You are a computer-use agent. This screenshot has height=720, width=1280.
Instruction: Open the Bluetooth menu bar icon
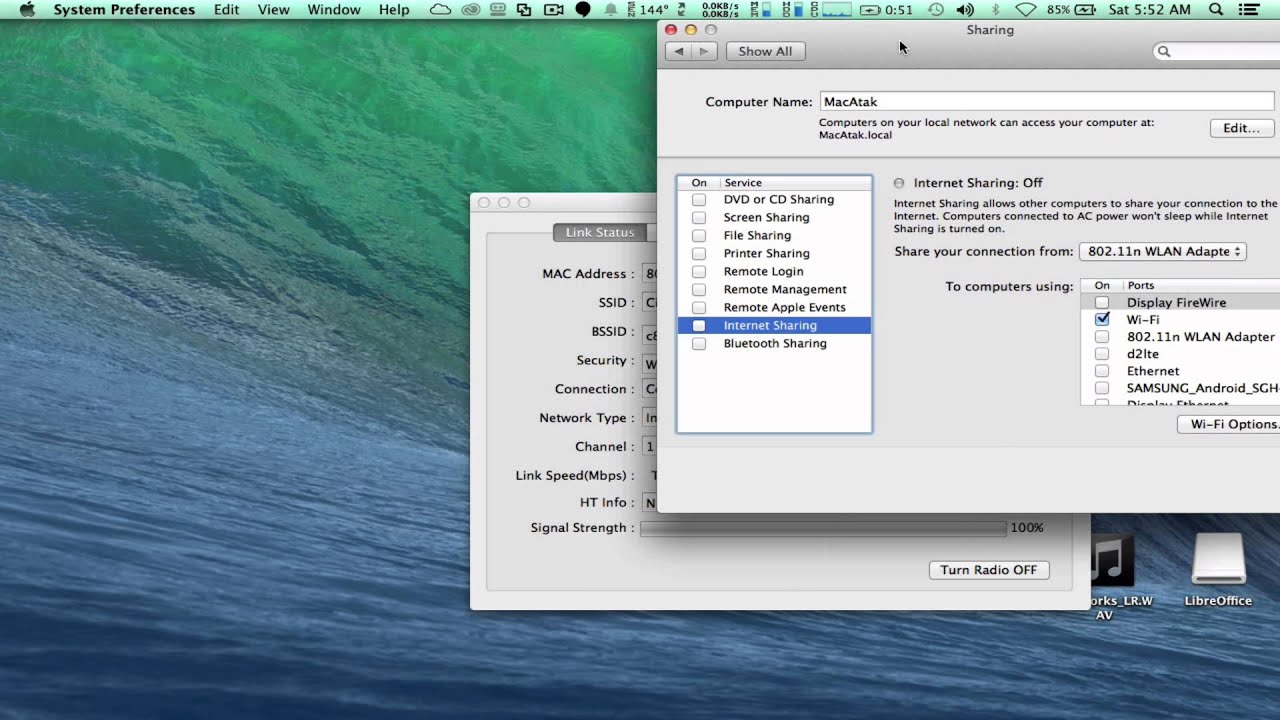point(995,9)
